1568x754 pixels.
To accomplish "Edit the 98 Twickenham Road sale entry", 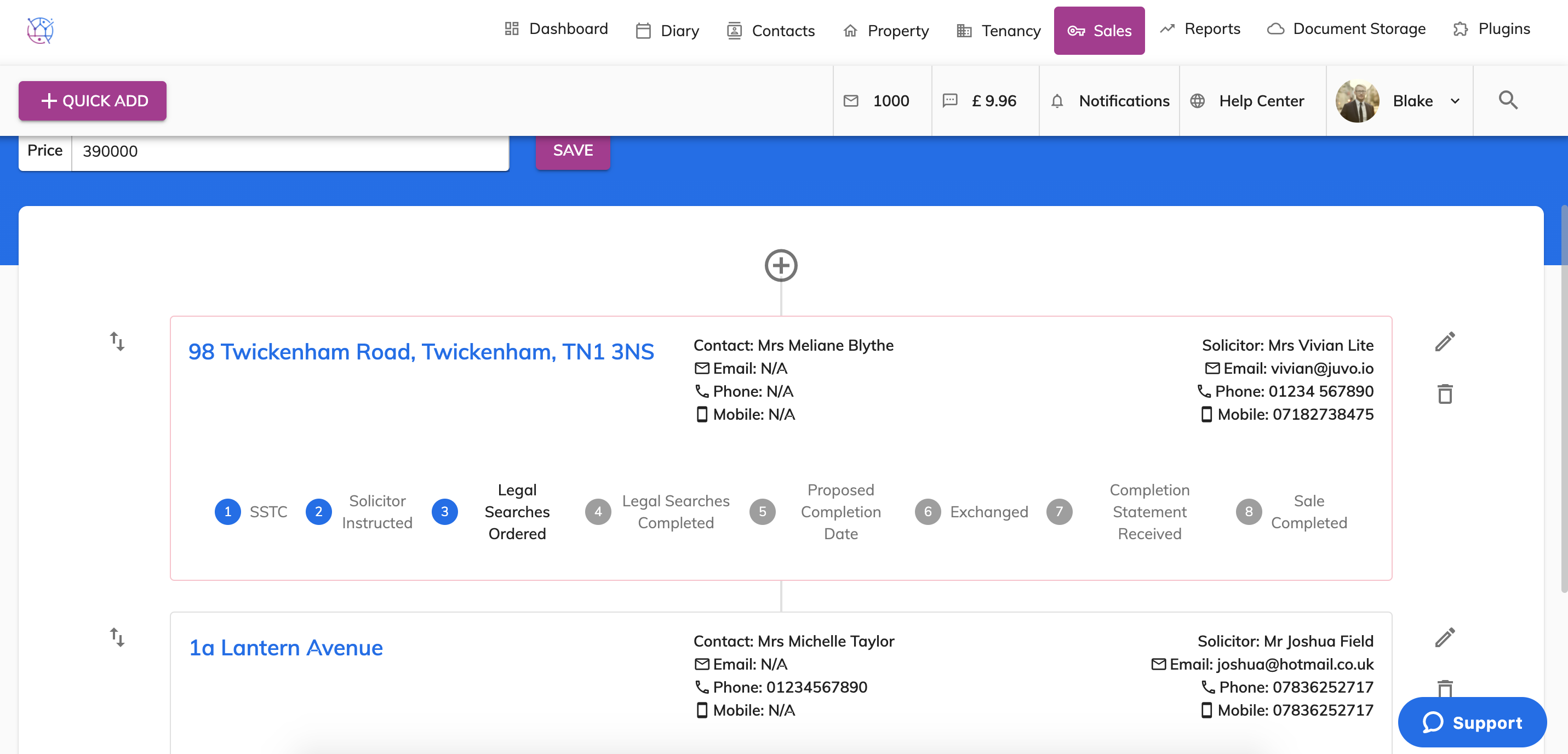I will 1444,342.
